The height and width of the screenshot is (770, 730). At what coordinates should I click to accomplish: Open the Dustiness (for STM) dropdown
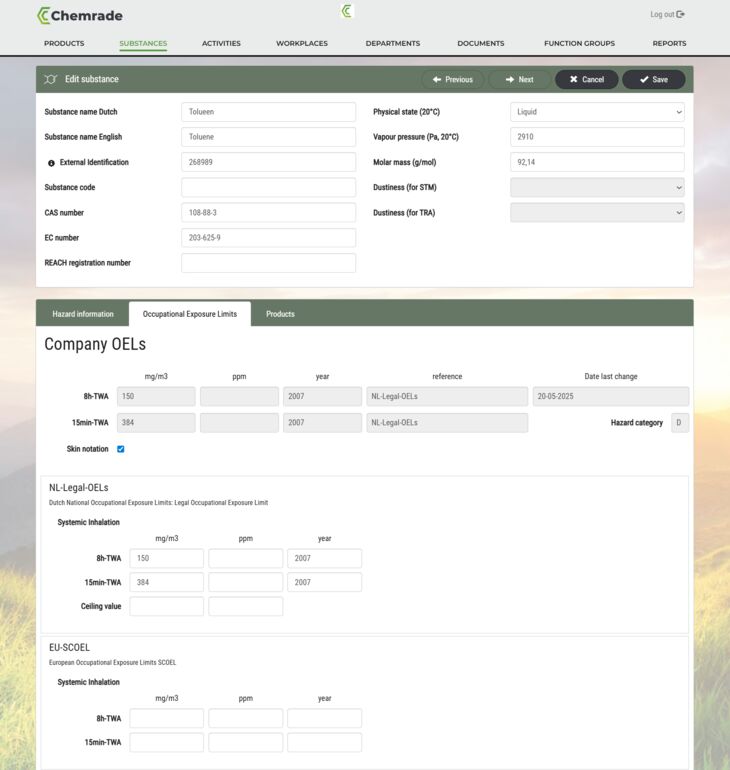597,187
